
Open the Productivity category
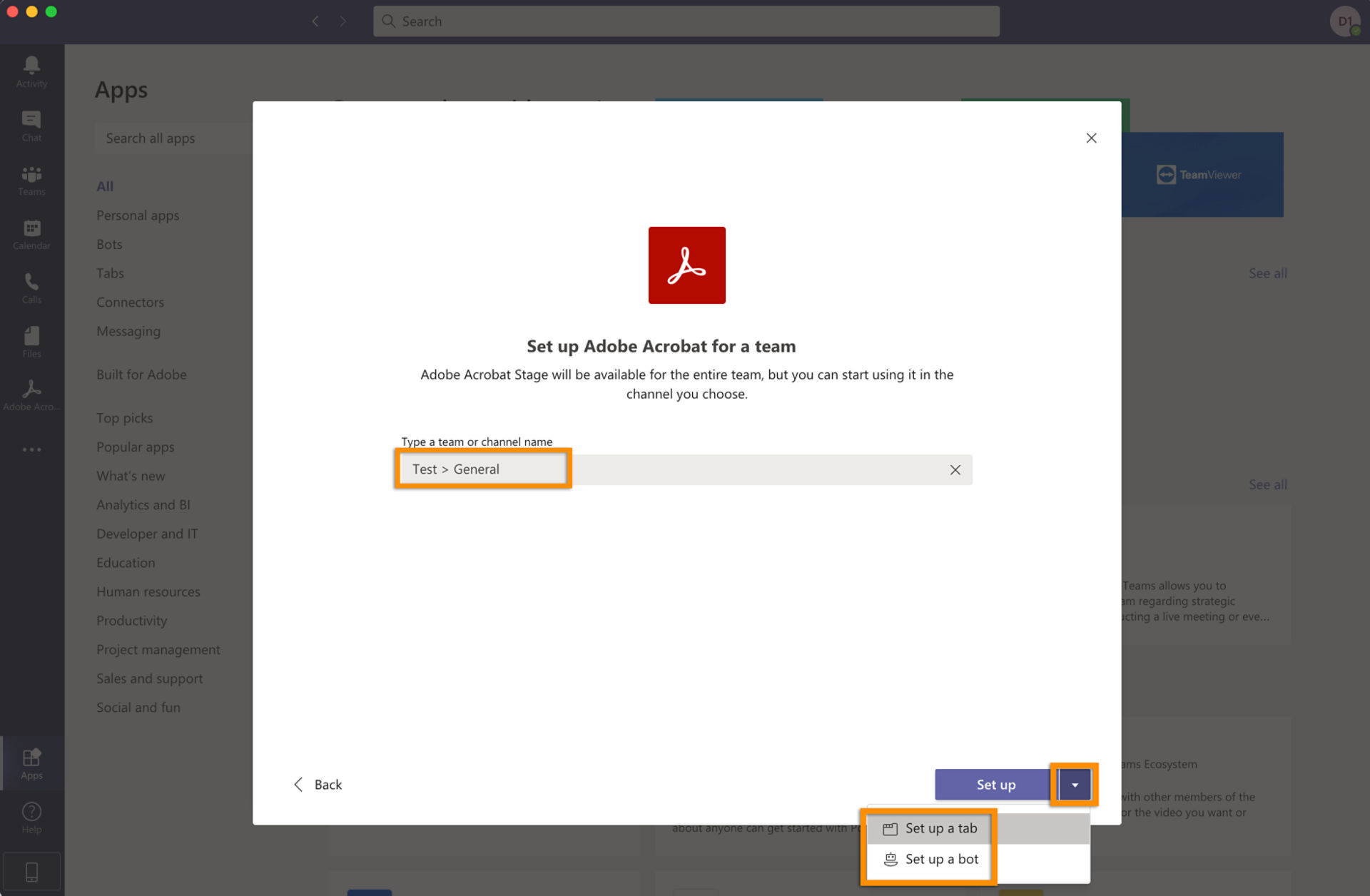(131, 621)
